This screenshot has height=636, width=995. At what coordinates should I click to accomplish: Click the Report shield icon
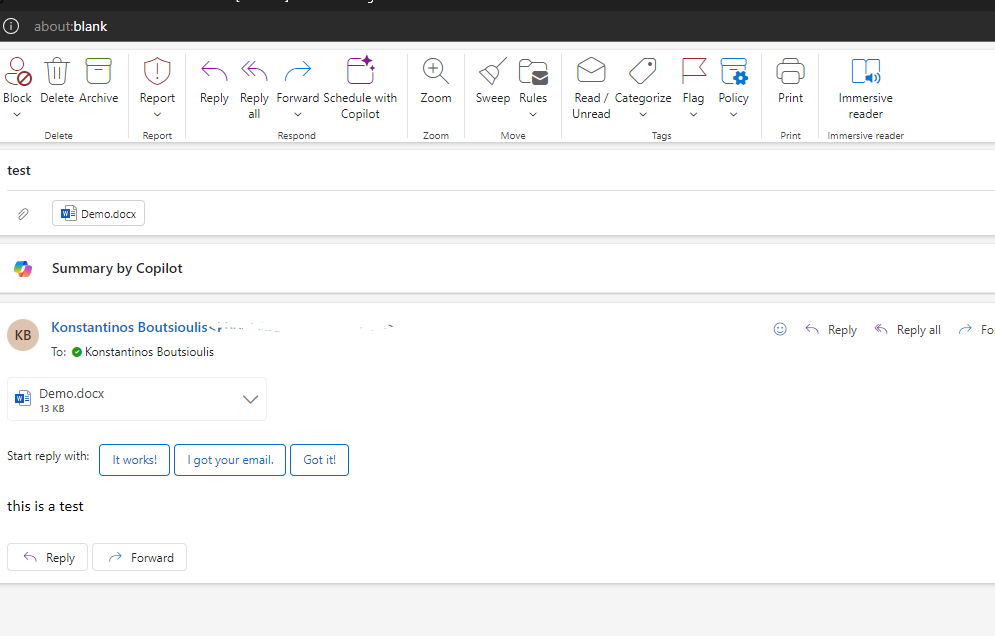click(x=157, y=71)
